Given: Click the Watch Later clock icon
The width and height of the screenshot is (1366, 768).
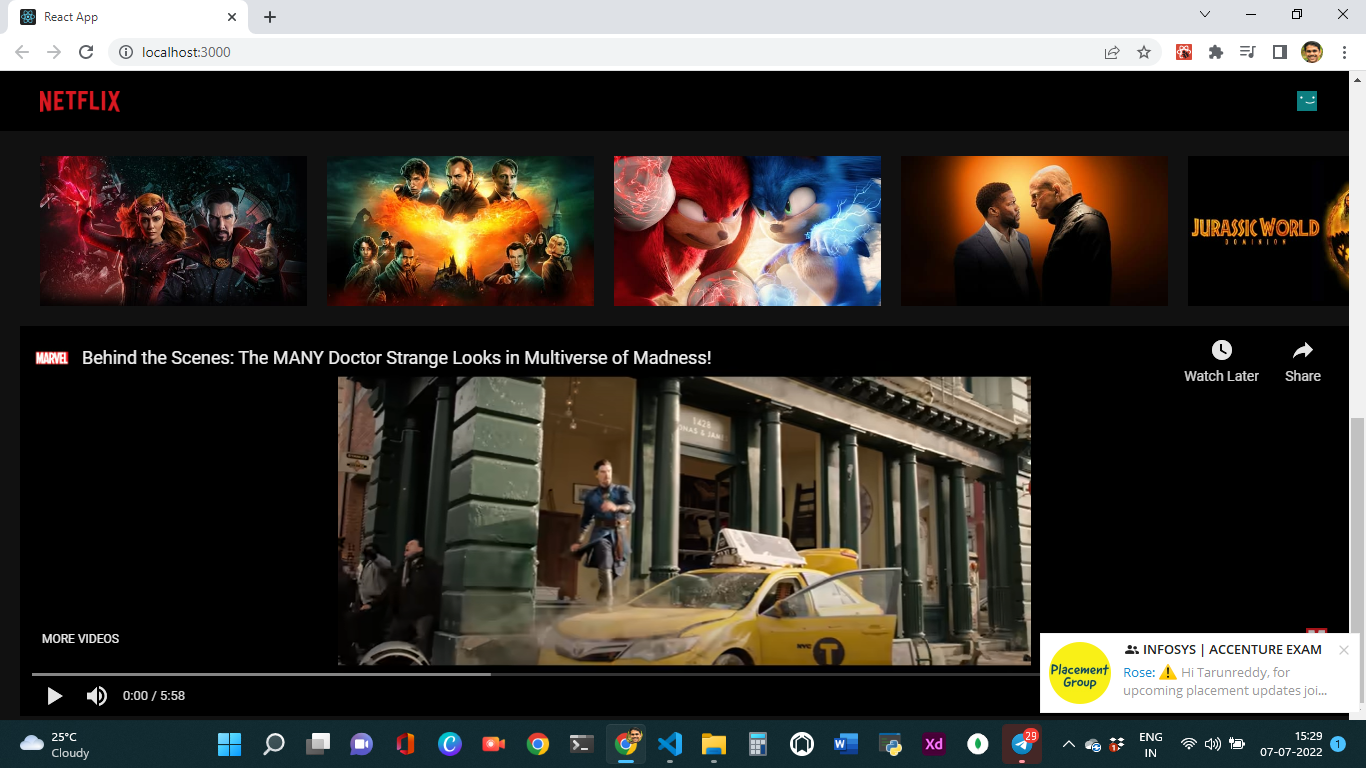Looking at the screenshot, I should coord(1221,350).
